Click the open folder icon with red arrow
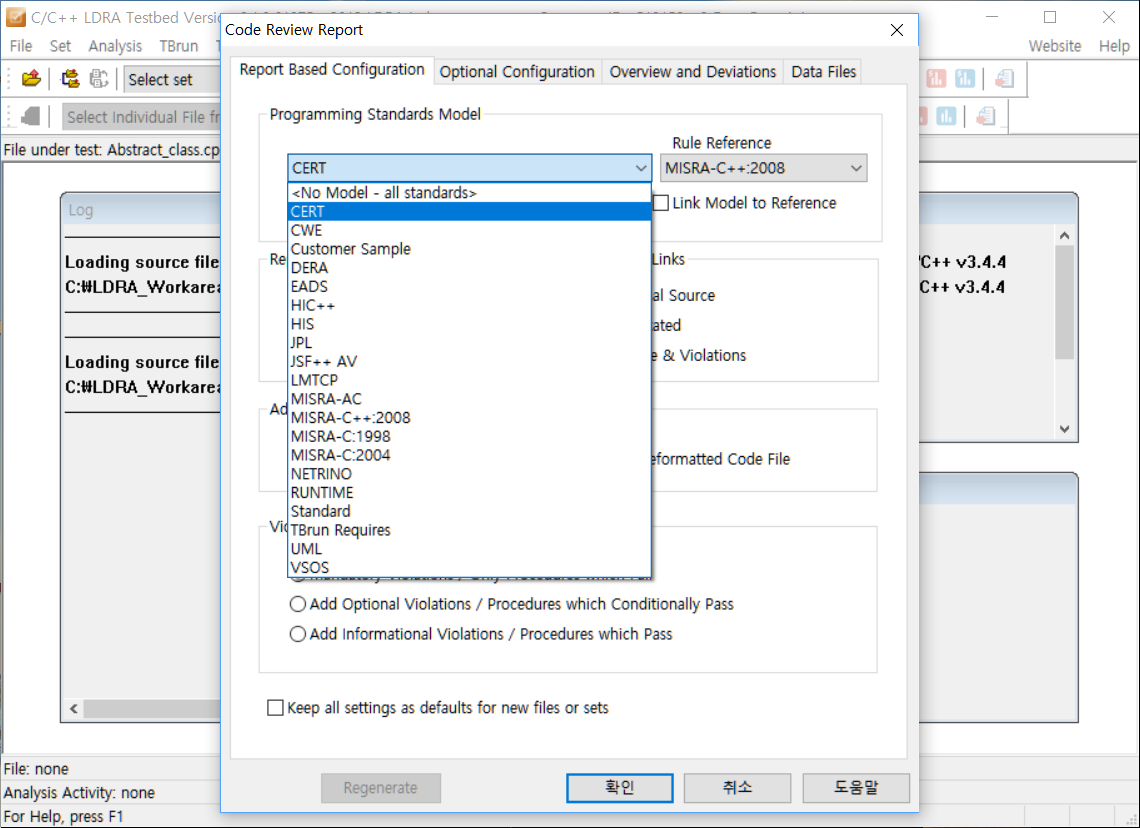 31,79
